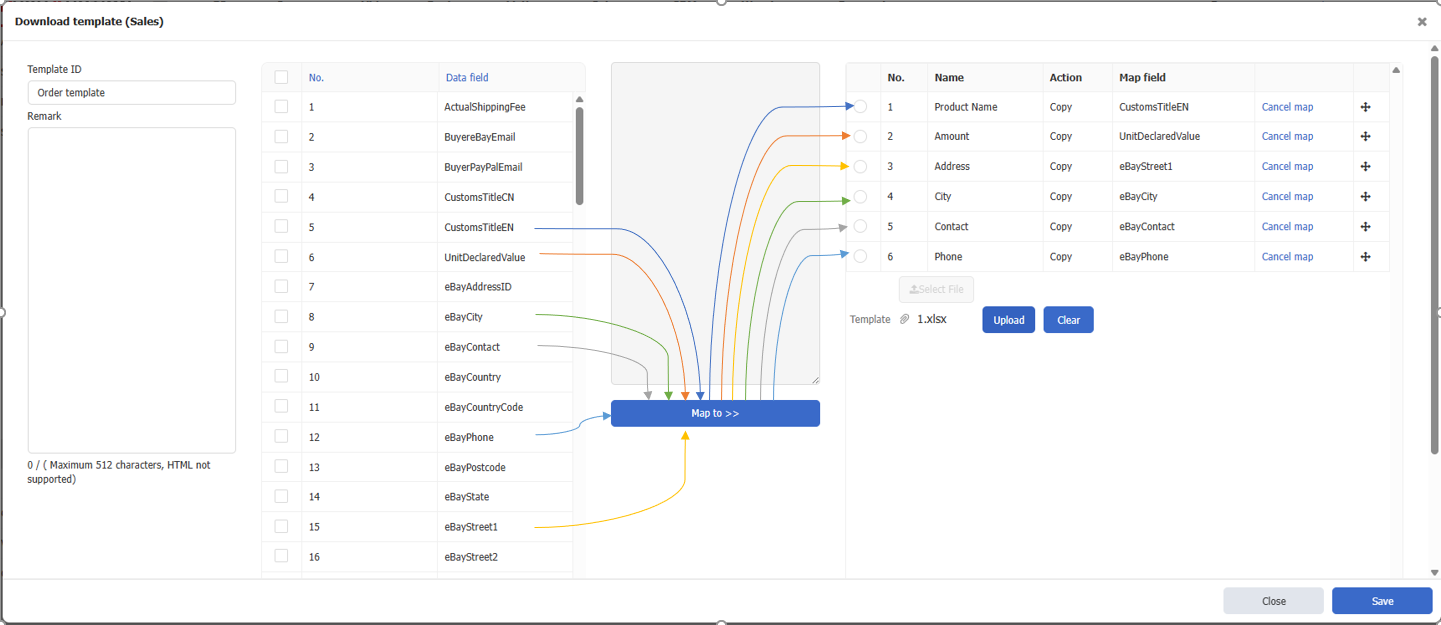Check the box for eBayContact
1441x625 pixels.
[281, 346]
